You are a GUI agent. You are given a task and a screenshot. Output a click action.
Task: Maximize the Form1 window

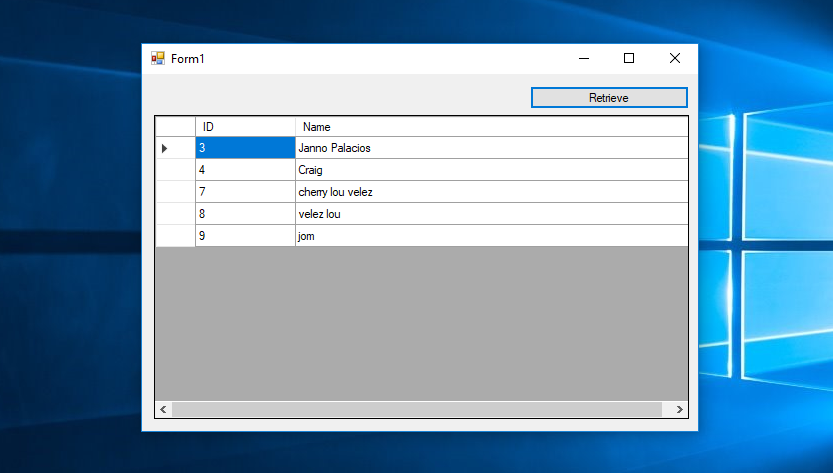click(629, 58)
